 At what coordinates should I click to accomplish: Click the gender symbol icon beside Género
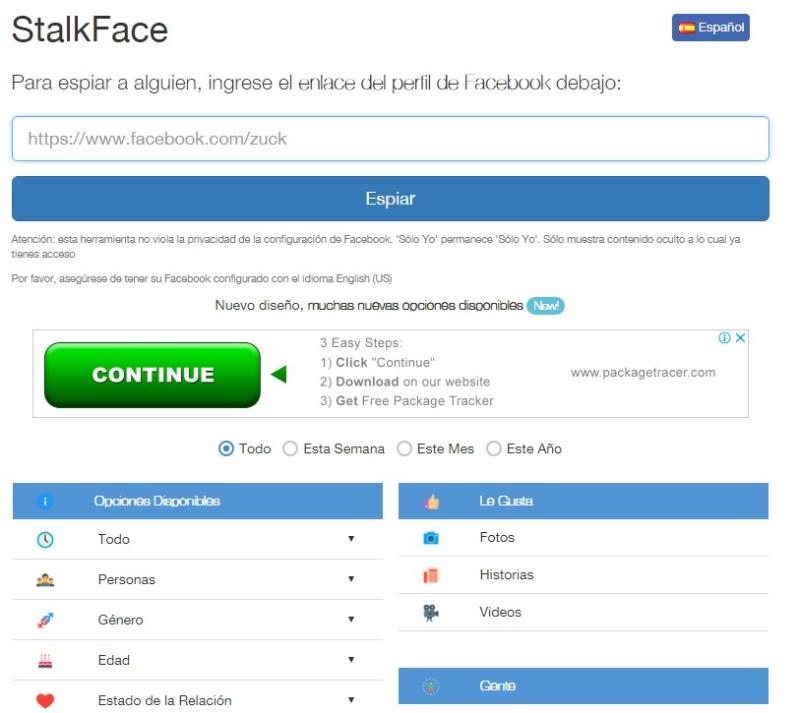(x=45, y=620)
